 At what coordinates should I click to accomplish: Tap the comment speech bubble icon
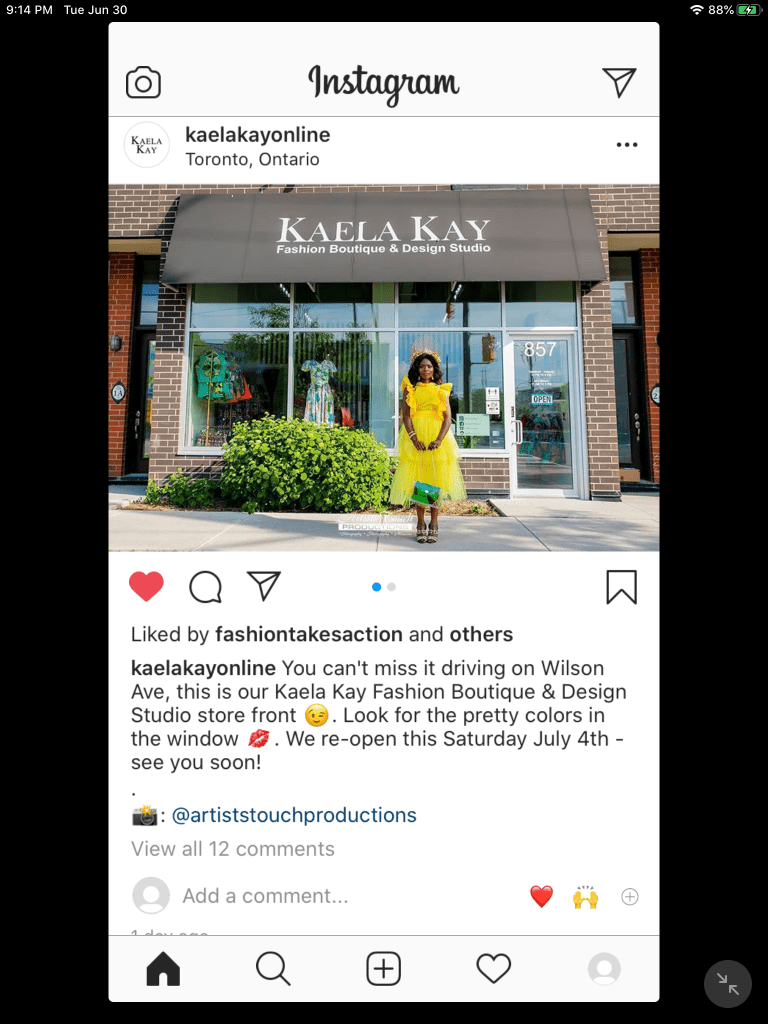click(x=206, y=586)
